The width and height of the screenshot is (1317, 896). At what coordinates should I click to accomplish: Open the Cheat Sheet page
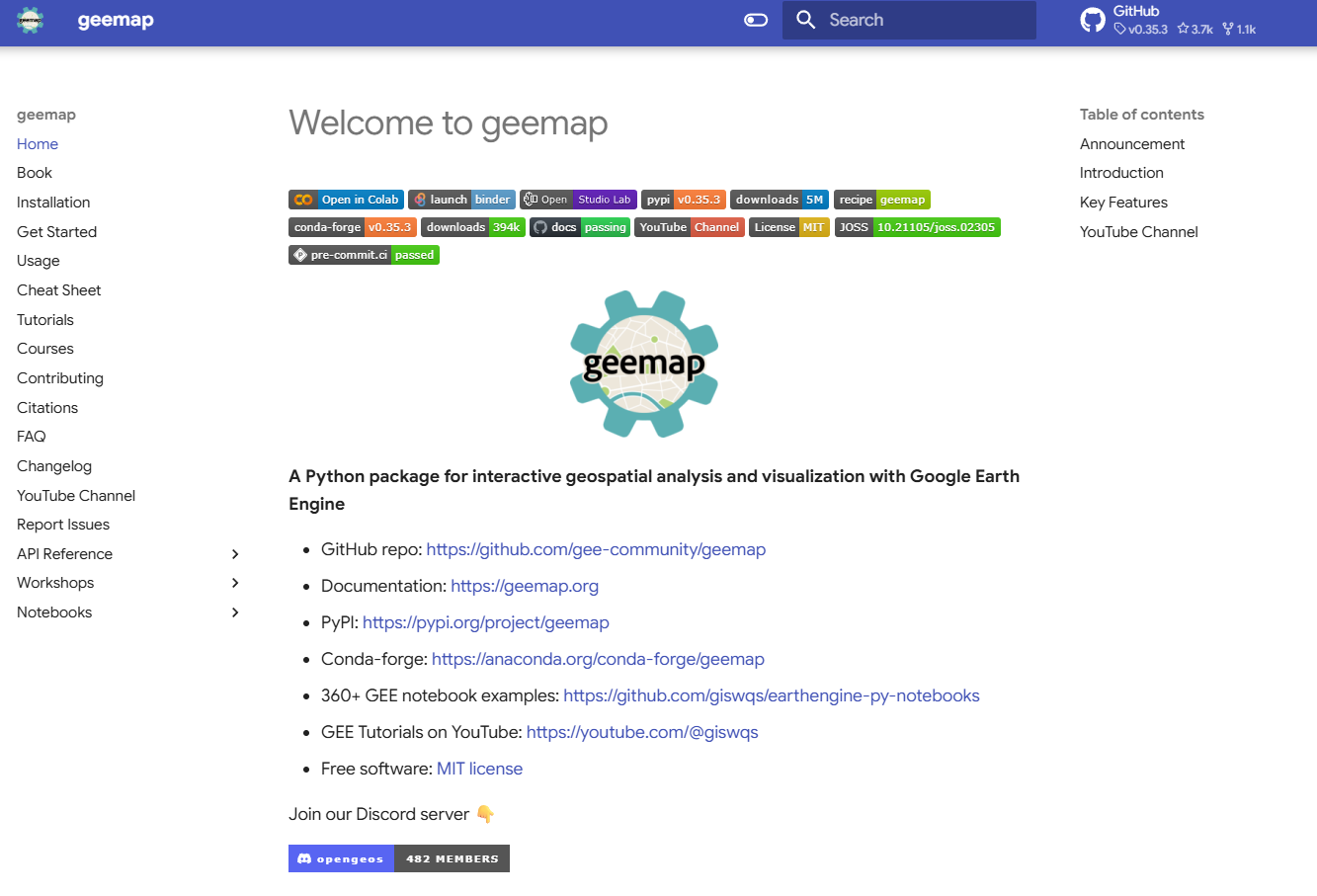point(59,290)
